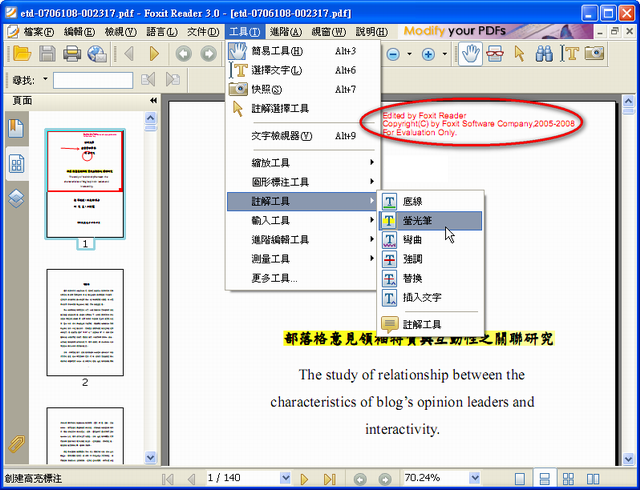Expand the Measure tools (測量工具) submenu
The height and width of the screenshot is (490, 640).
click(300, 258)
